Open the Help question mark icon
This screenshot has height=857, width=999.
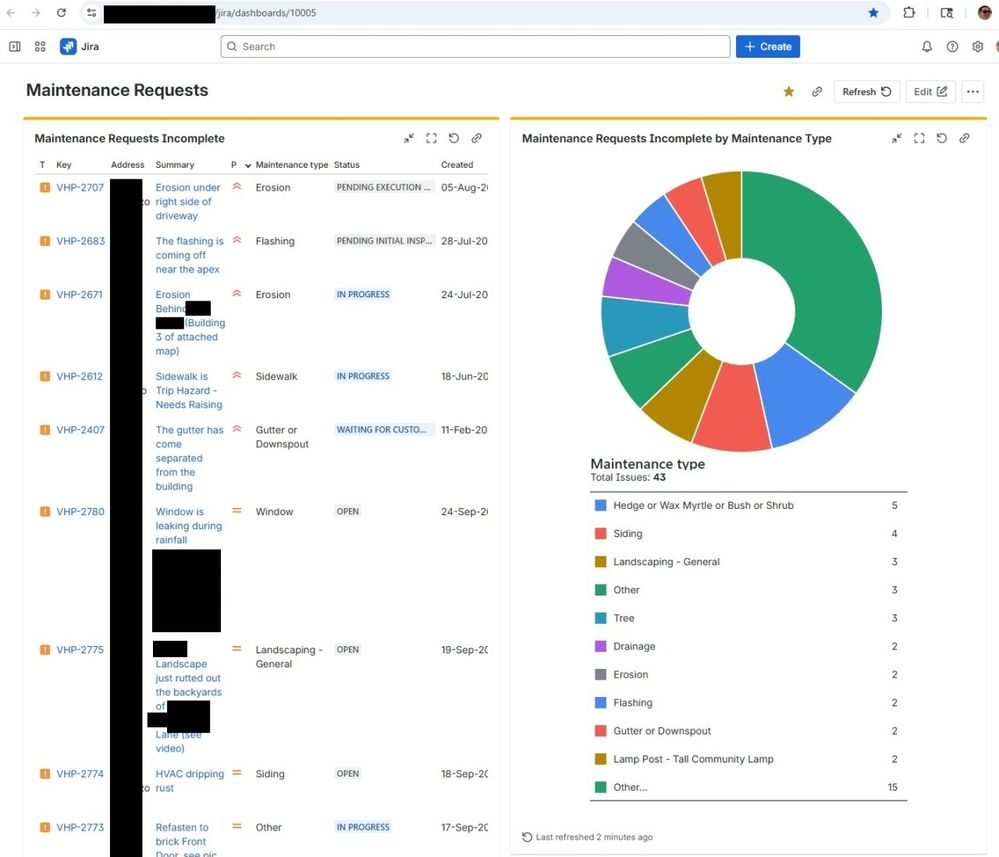click(953, 46)
